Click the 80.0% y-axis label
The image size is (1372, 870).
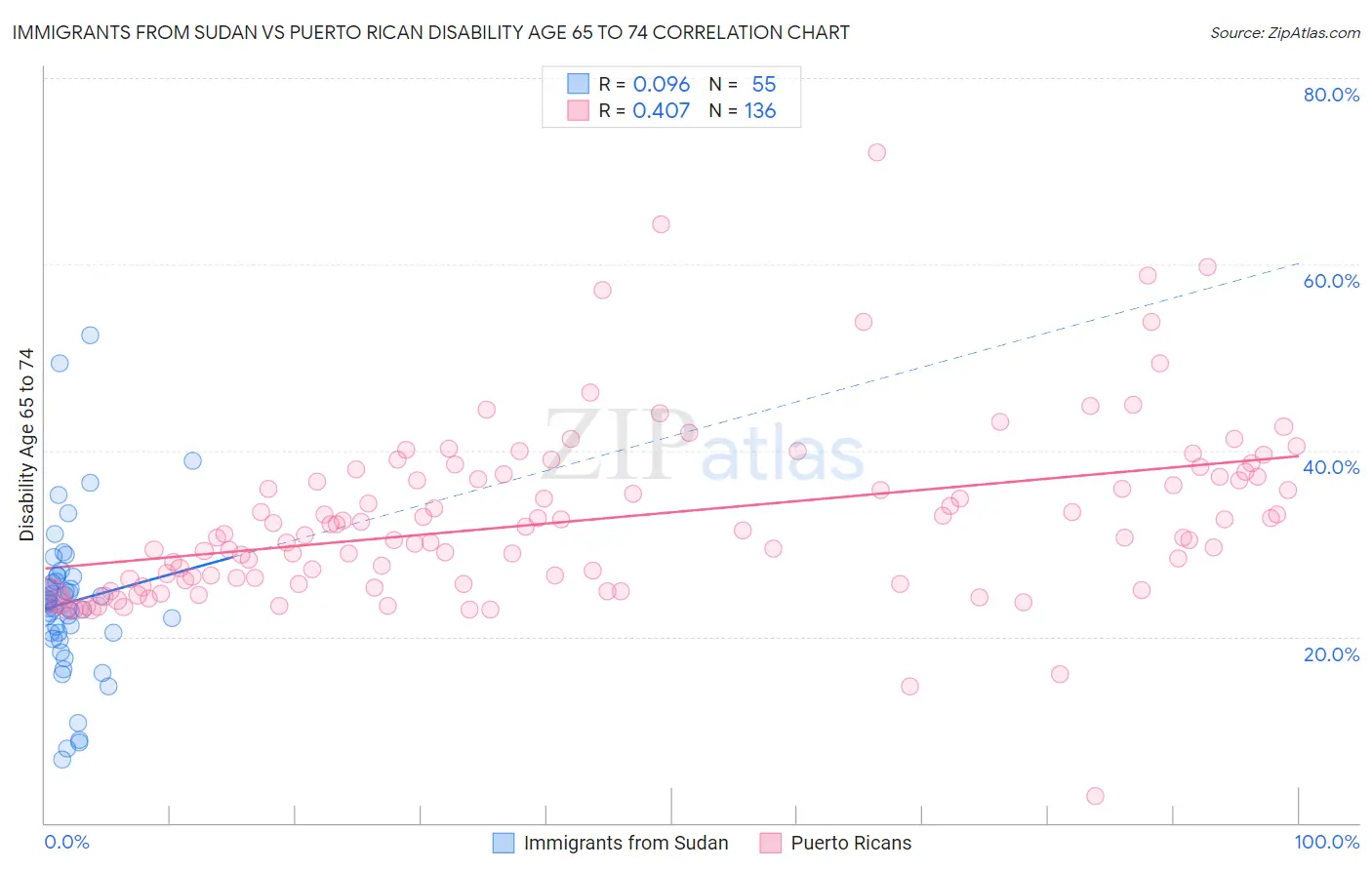coord(1331,95)
